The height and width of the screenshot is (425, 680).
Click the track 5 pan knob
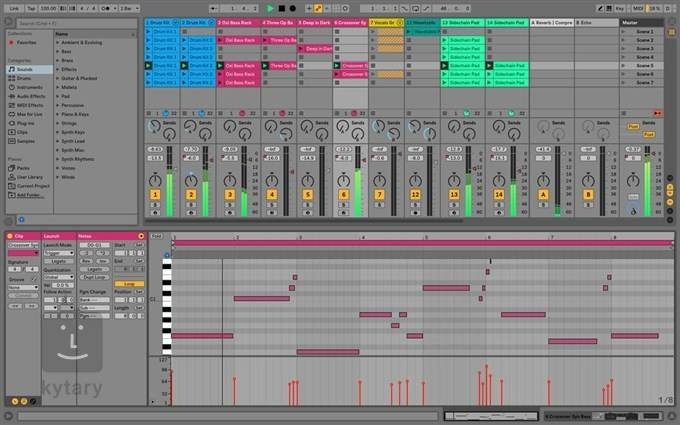click(x=307, y=180)
